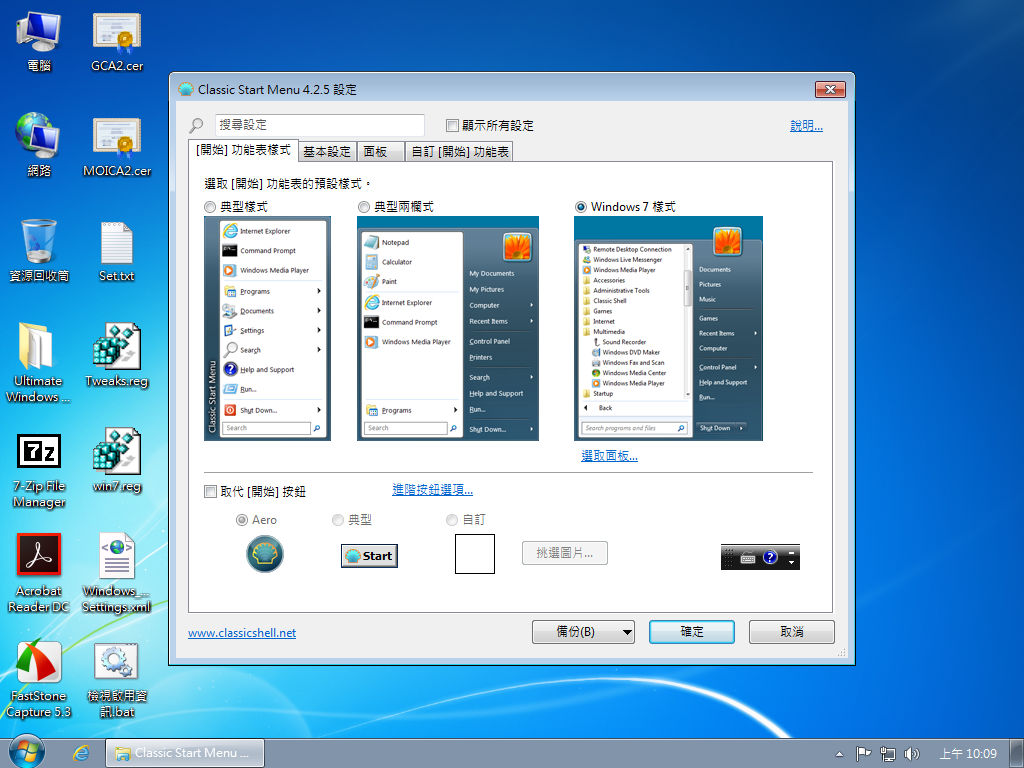This screenshot has height=768, width=1024.
Task: Select the GCA2.cer certificate icon
Action: pyautogui.click(x=117, y=42)
